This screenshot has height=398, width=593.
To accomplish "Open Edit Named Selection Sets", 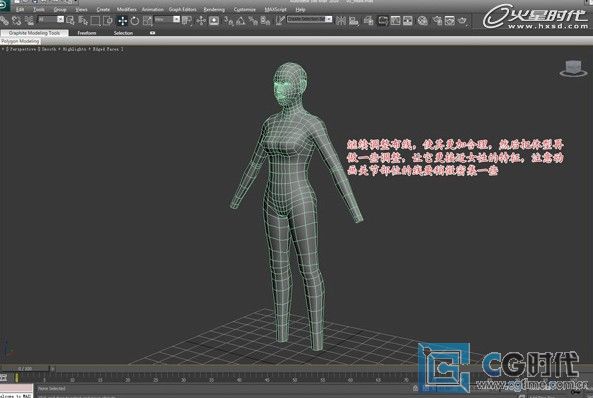I will pos(280,20).
